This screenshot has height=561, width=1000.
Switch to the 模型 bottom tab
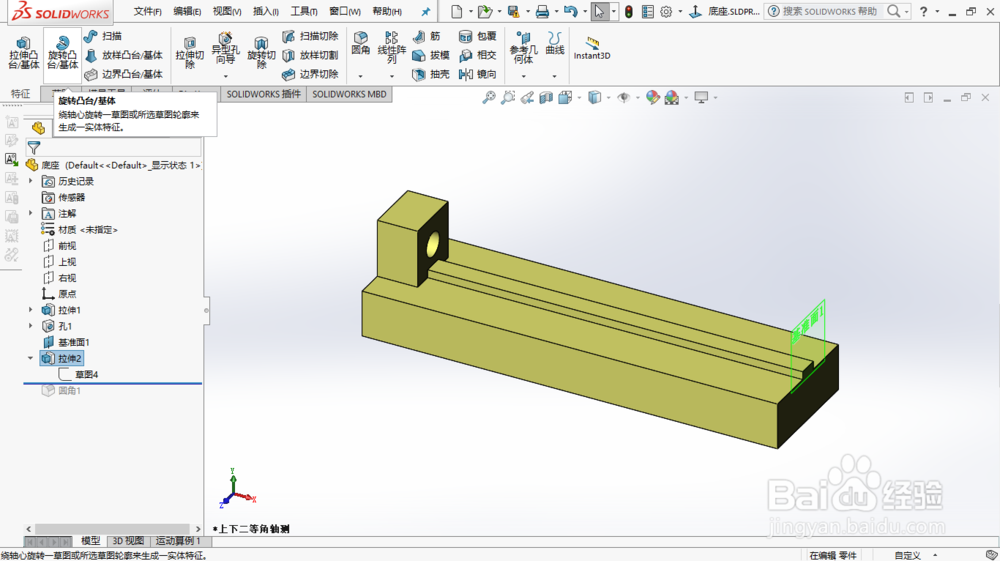[91, 541]
